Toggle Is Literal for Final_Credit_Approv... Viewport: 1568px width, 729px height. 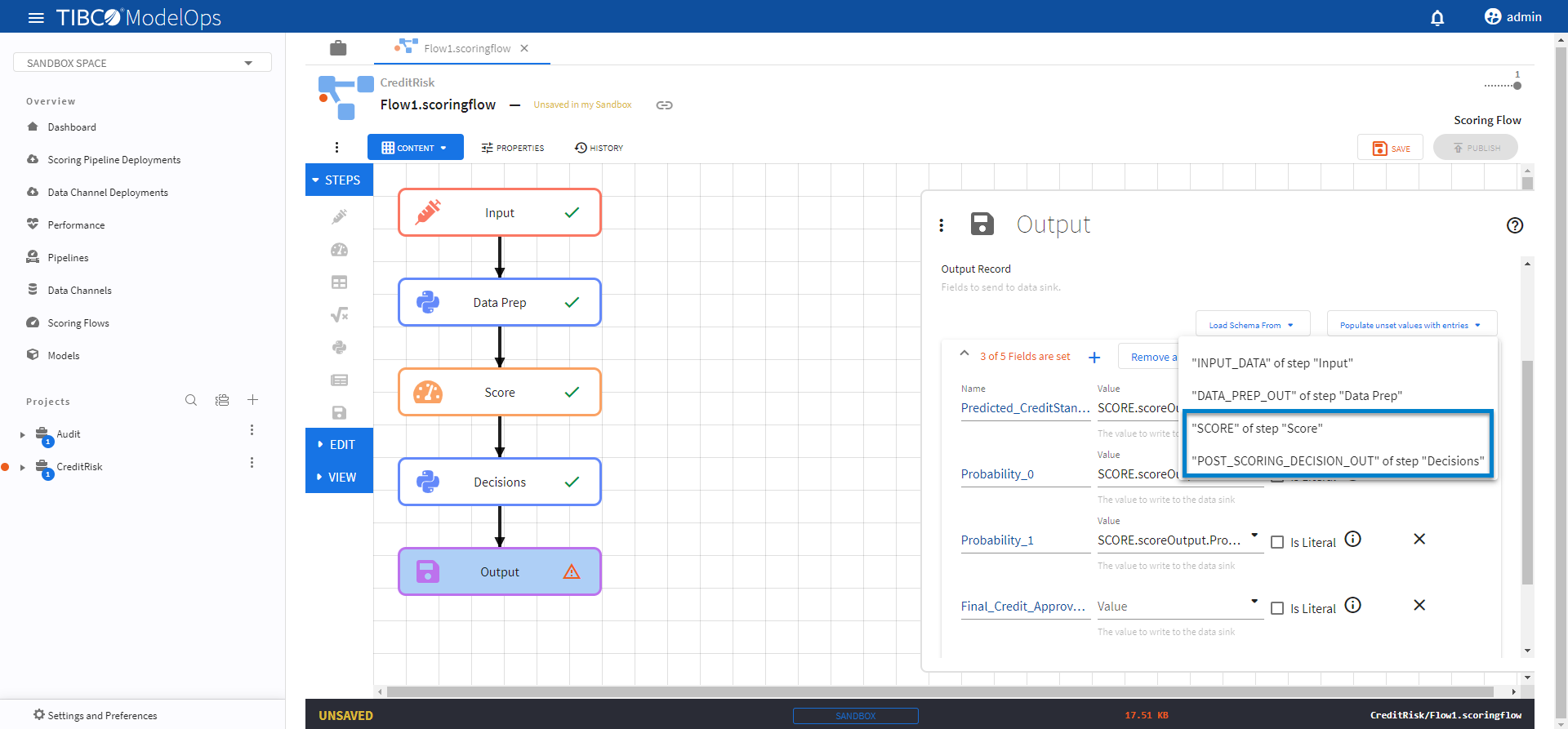[x=1277, y=608]
